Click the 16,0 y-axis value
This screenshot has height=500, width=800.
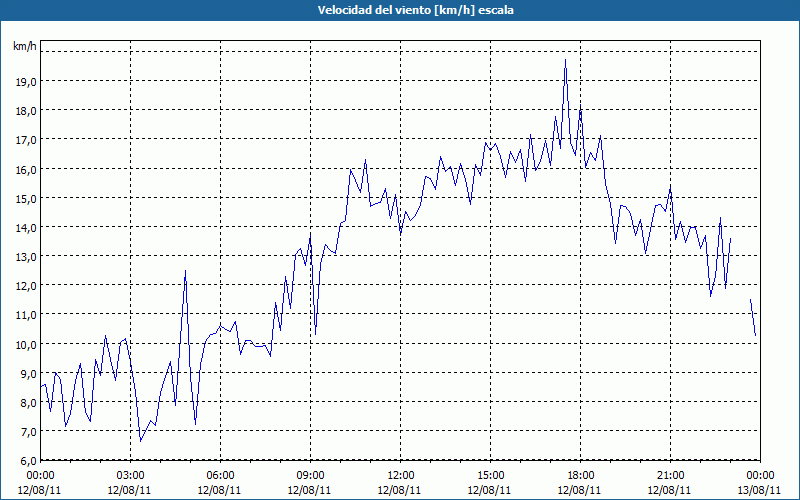(25, 169)
